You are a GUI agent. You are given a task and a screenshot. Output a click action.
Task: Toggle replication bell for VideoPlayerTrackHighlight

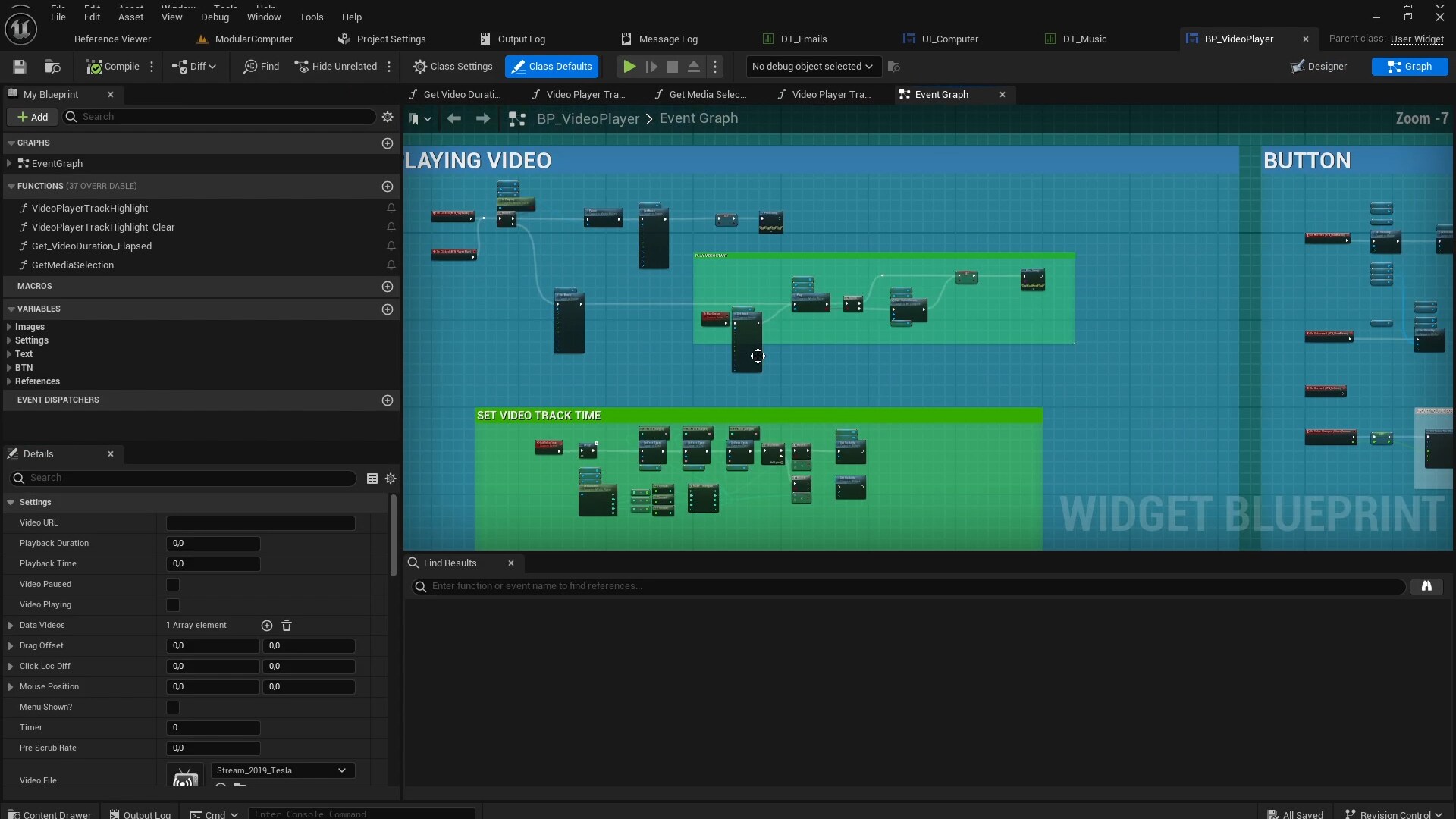391,209
